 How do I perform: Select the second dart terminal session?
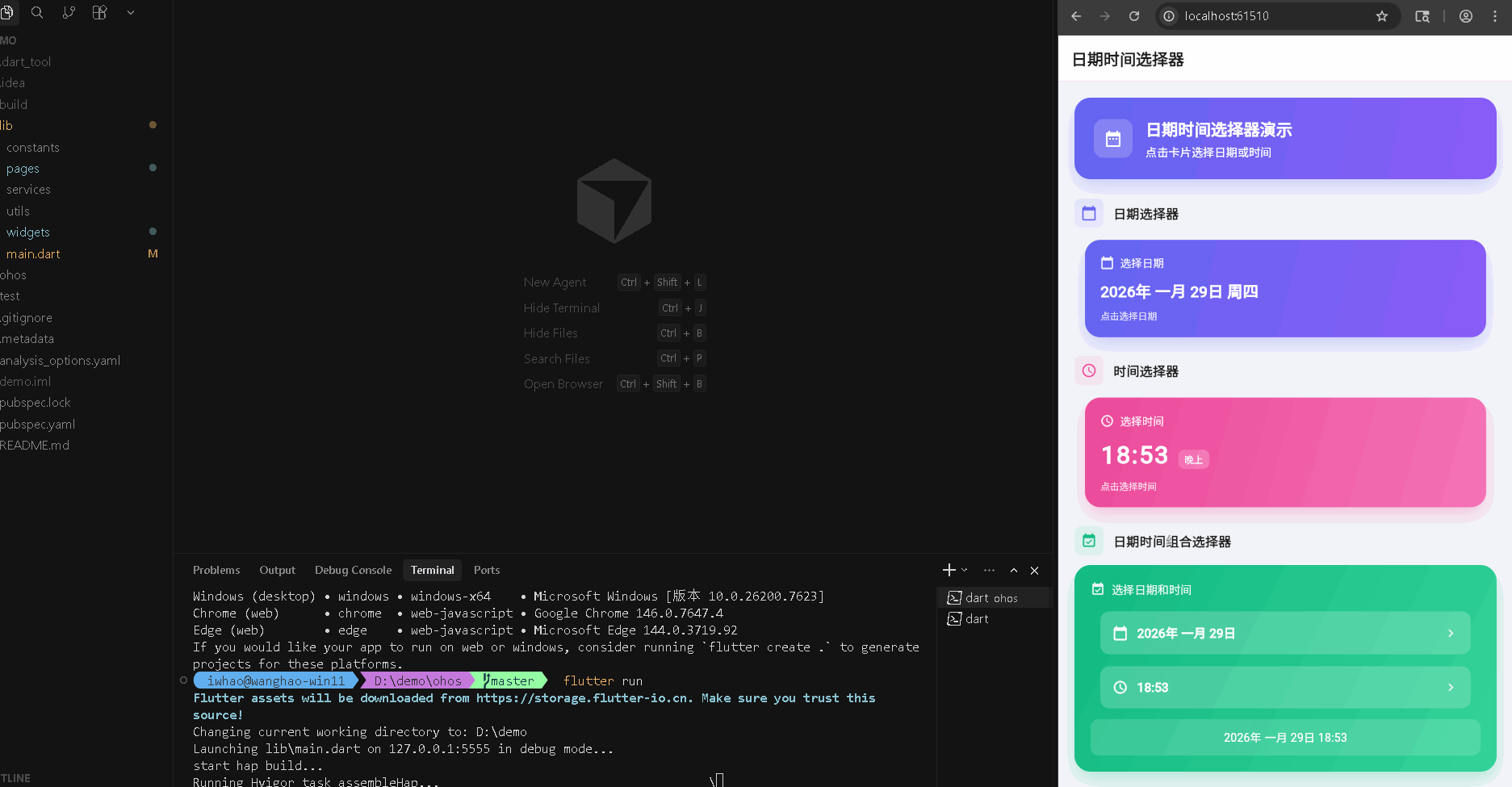pos(993,619)
